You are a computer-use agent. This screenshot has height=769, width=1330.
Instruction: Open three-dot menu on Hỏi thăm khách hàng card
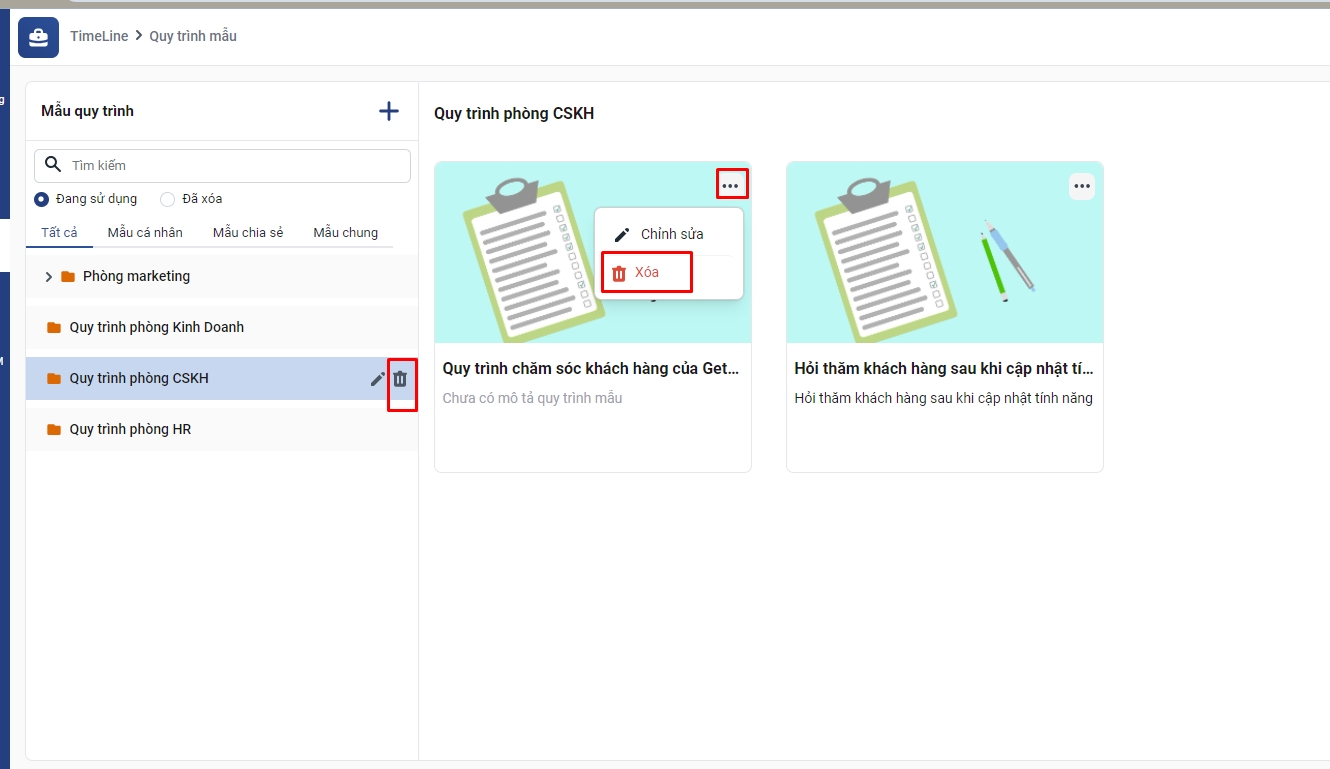point(1081,186)
